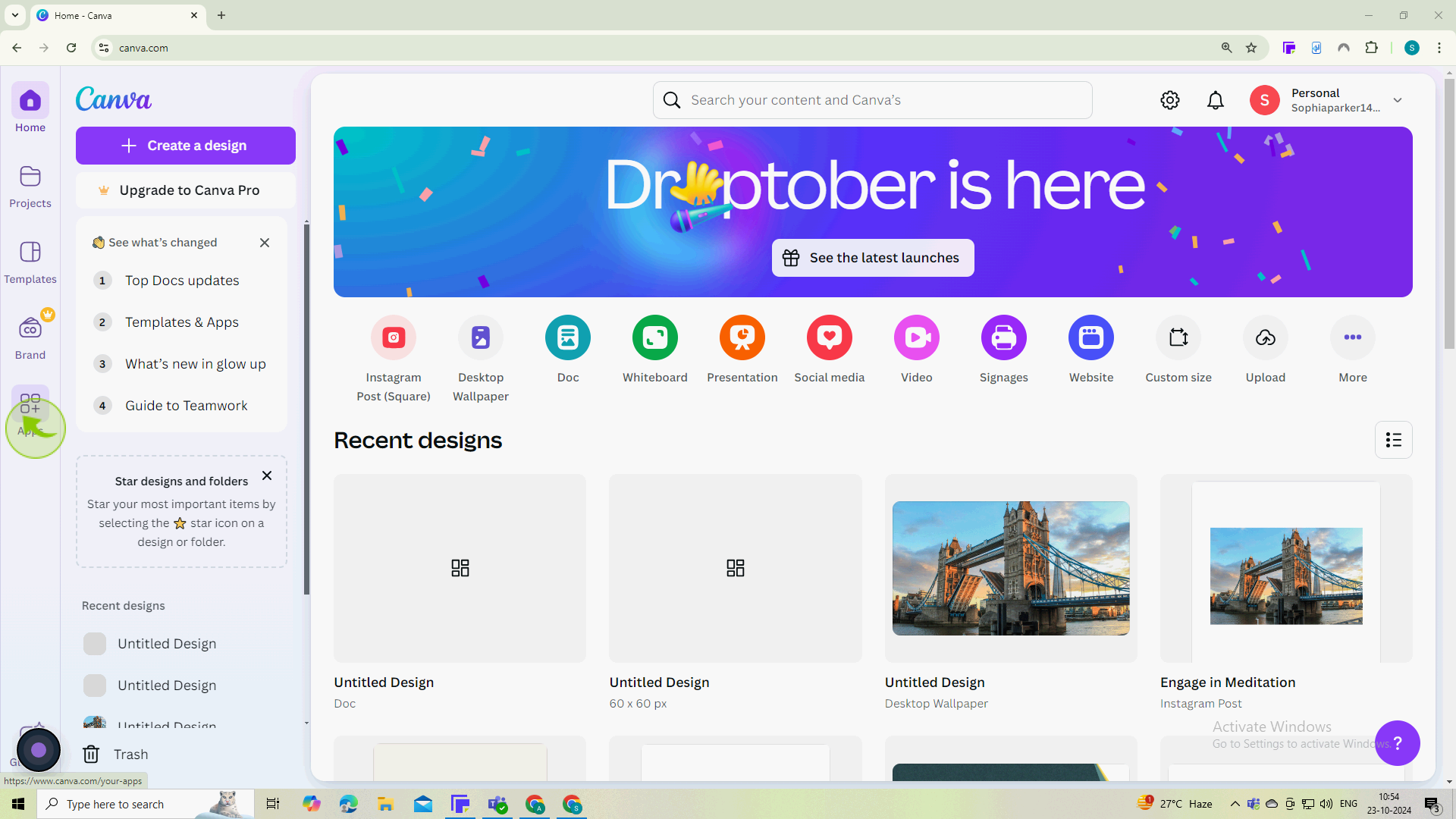The width and height of the screenshot is (1456, 819).
Task: Create a Desktop Wallpaper design
Action: click(x=481, y=359)
